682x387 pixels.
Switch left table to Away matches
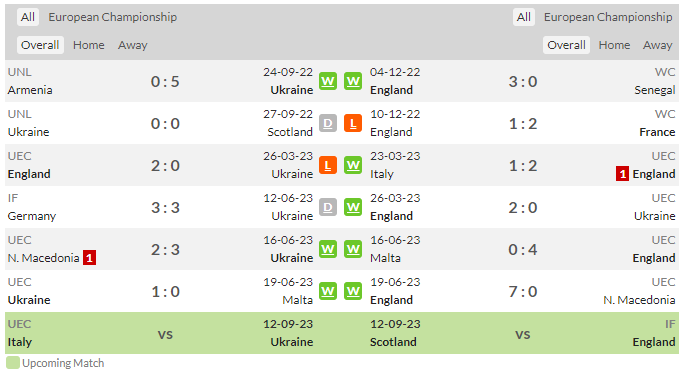133,45
